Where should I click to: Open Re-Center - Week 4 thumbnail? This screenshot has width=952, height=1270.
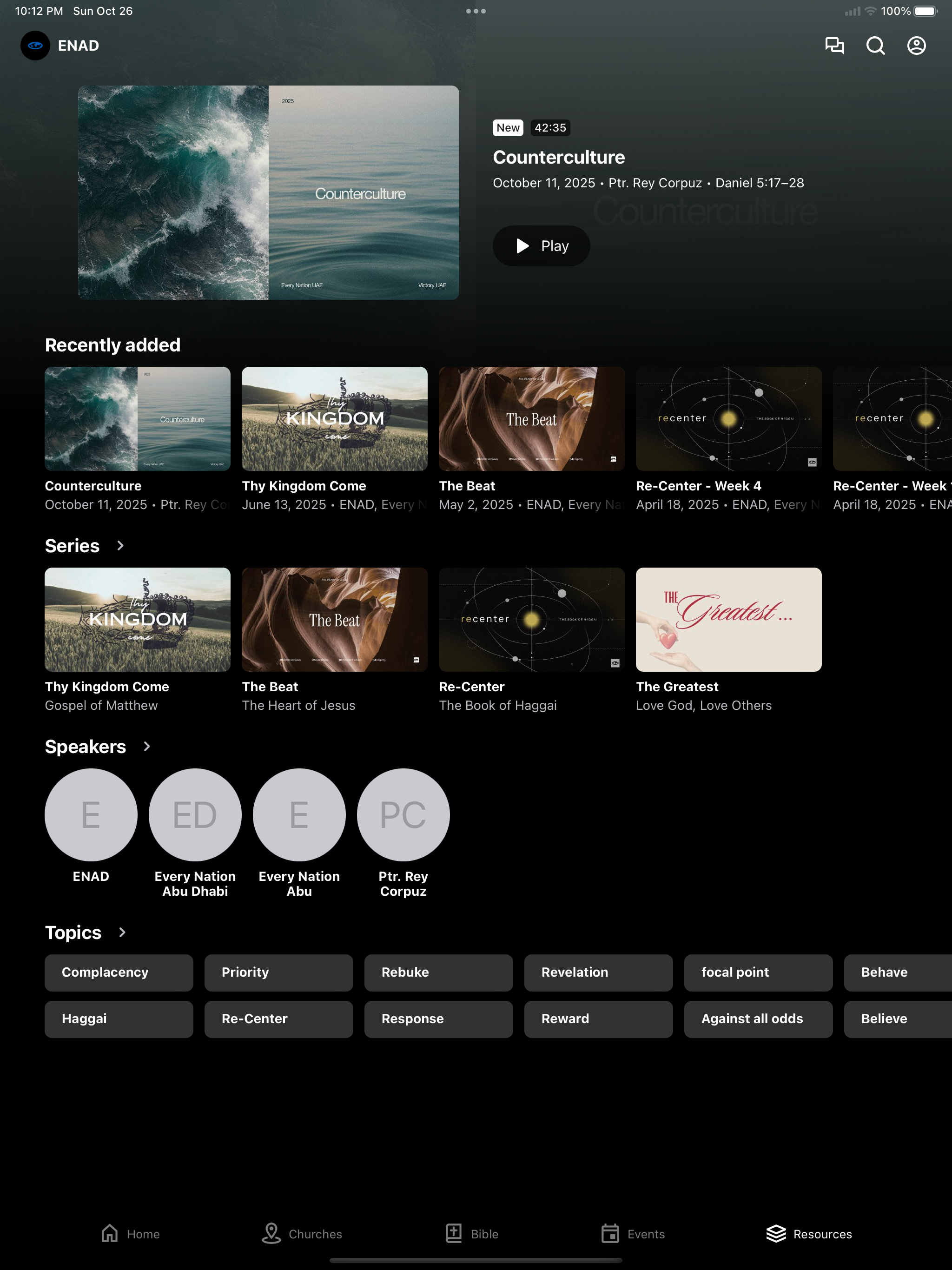point(728,418)
